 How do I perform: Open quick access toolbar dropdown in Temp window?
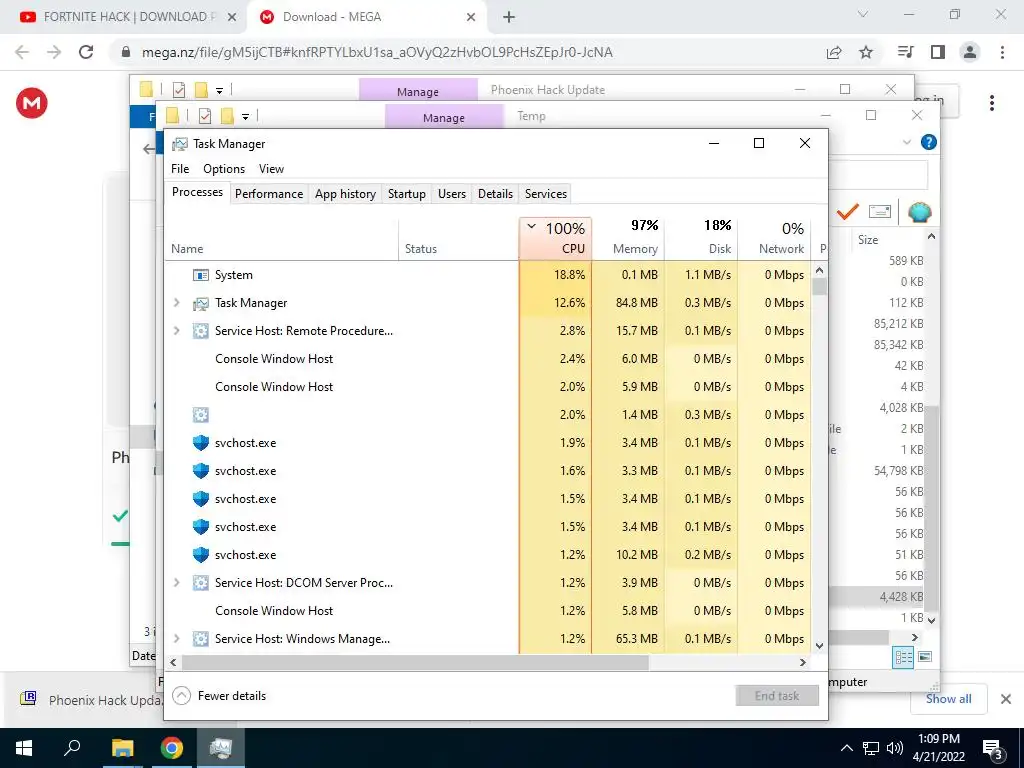point(246,116)
